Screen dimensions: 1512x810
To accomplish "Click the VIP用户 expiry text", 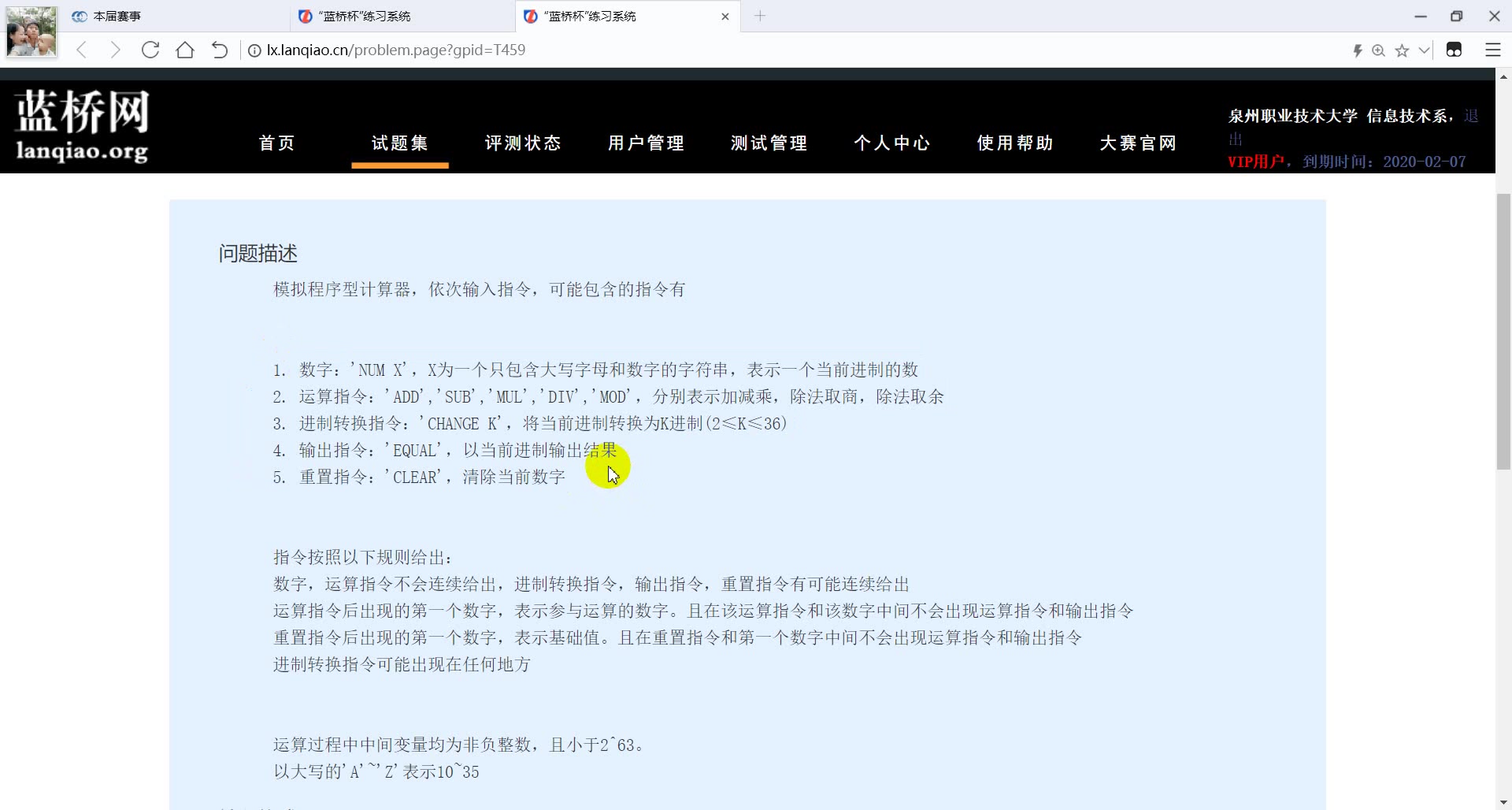I will pos(1347,162).
